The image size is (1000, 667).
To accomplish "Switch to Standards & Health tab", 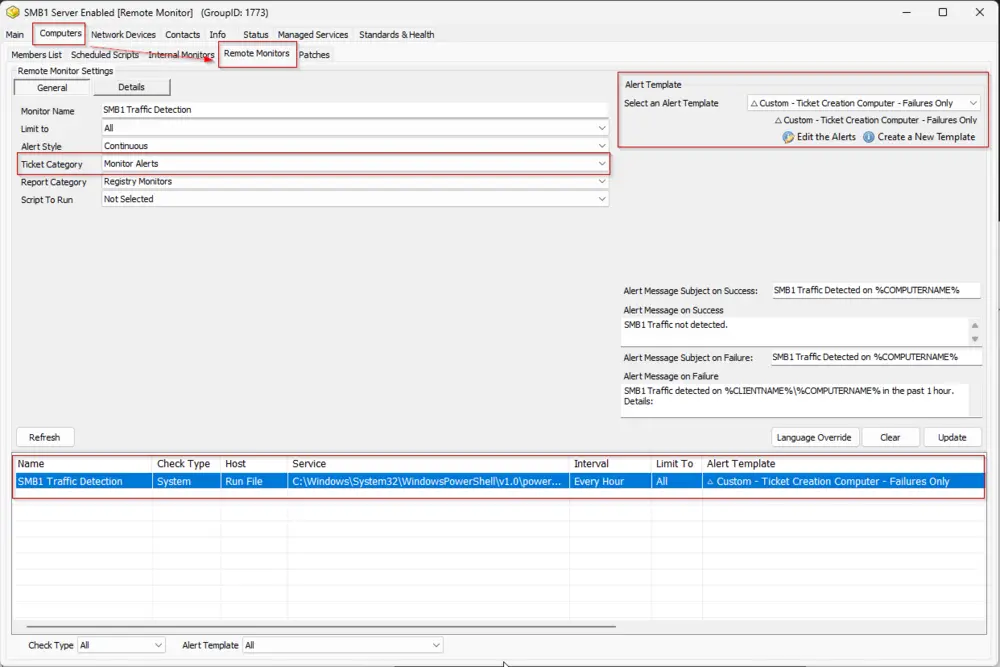I will (397, 34).
